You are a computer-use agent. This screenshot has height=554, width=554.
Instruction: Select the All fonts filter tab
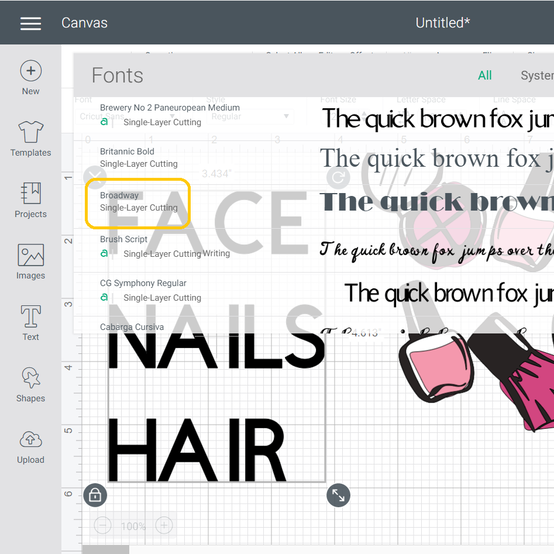[485, 75]
